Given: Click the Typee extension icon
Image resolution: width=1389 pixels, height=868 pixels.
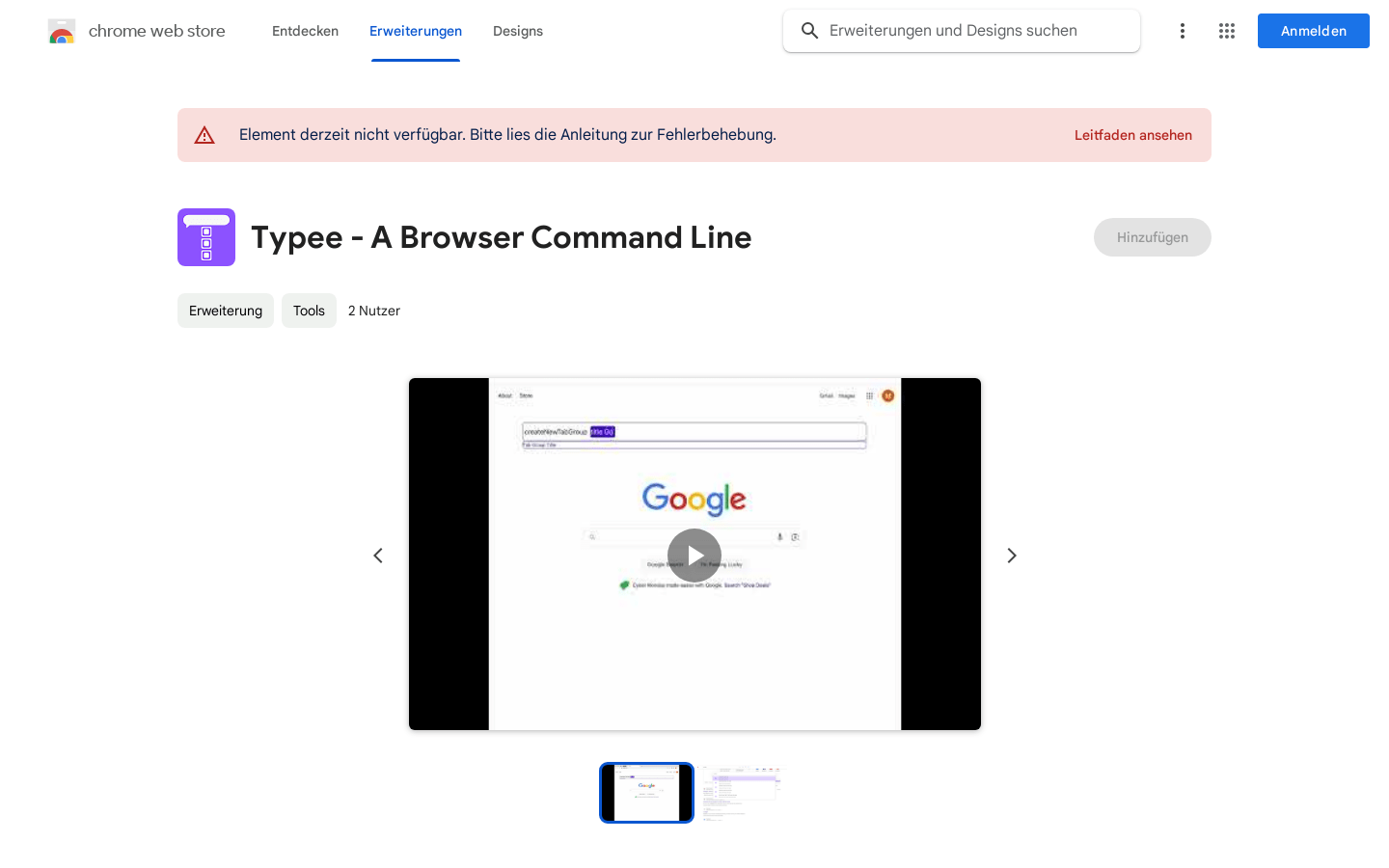Looking at the screenshot, I should coord(206,237).
